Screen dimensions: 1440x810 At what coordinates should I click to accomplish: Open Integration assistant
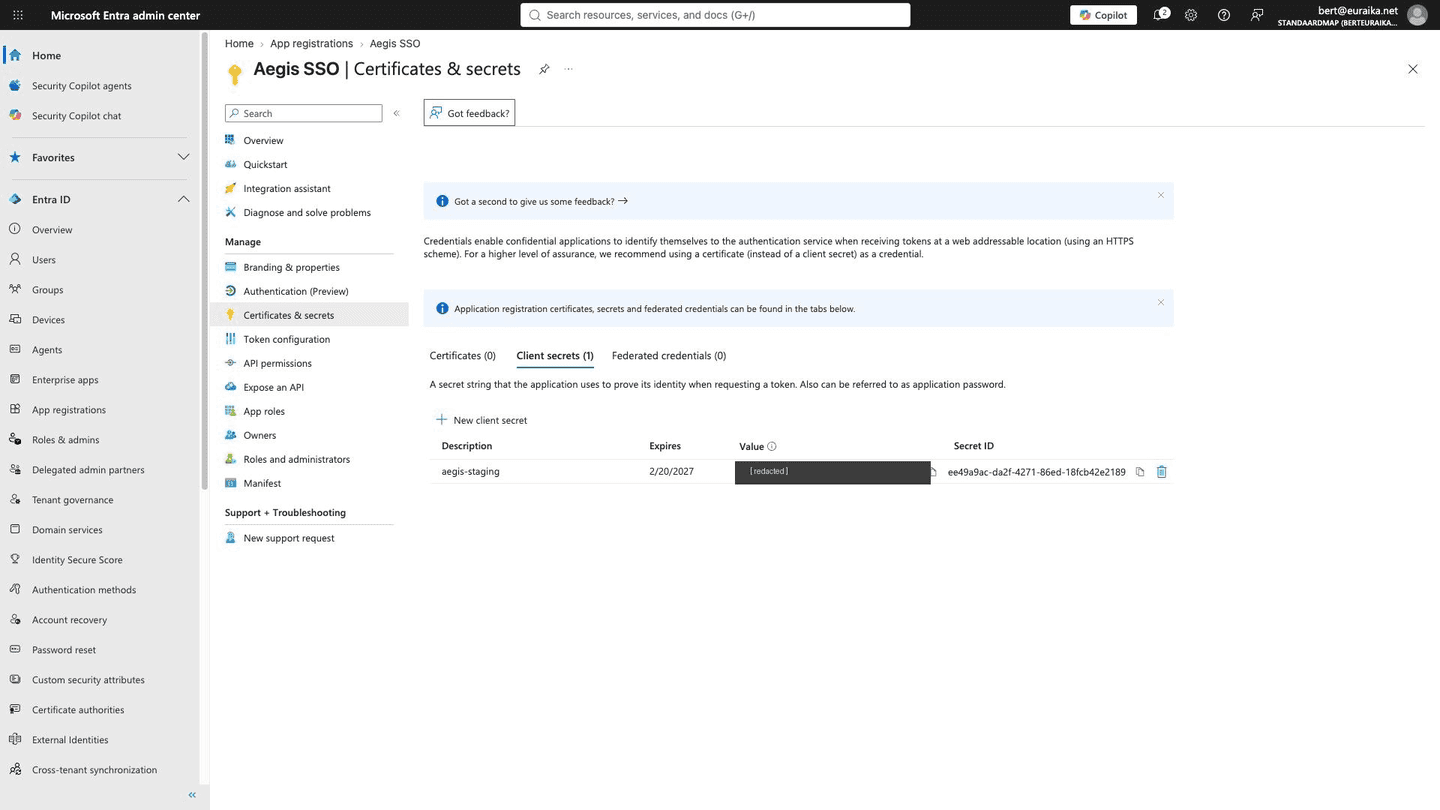click(287, 188)
